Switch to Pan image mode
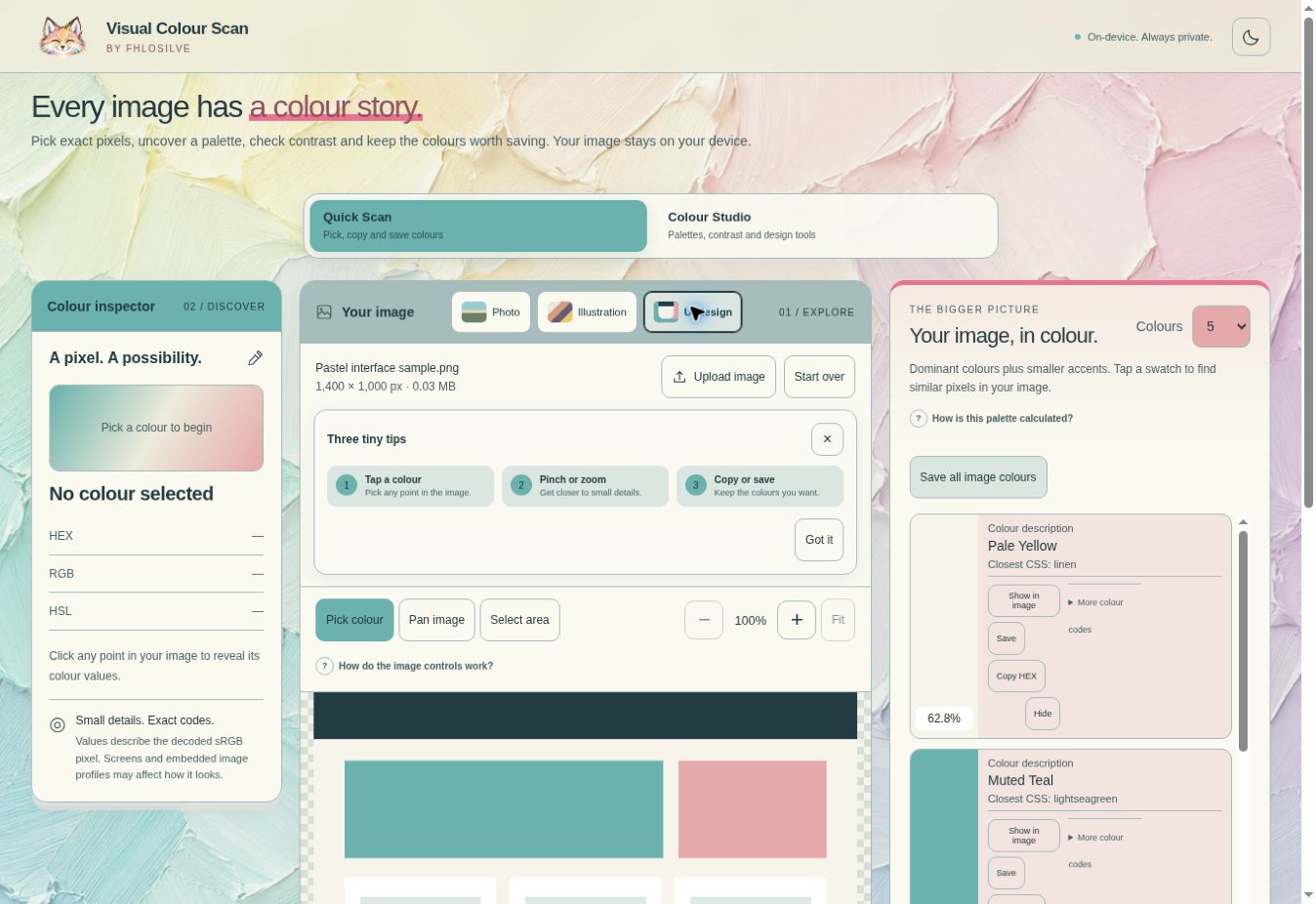The image size is (1316, 904). tap(436, 620)
